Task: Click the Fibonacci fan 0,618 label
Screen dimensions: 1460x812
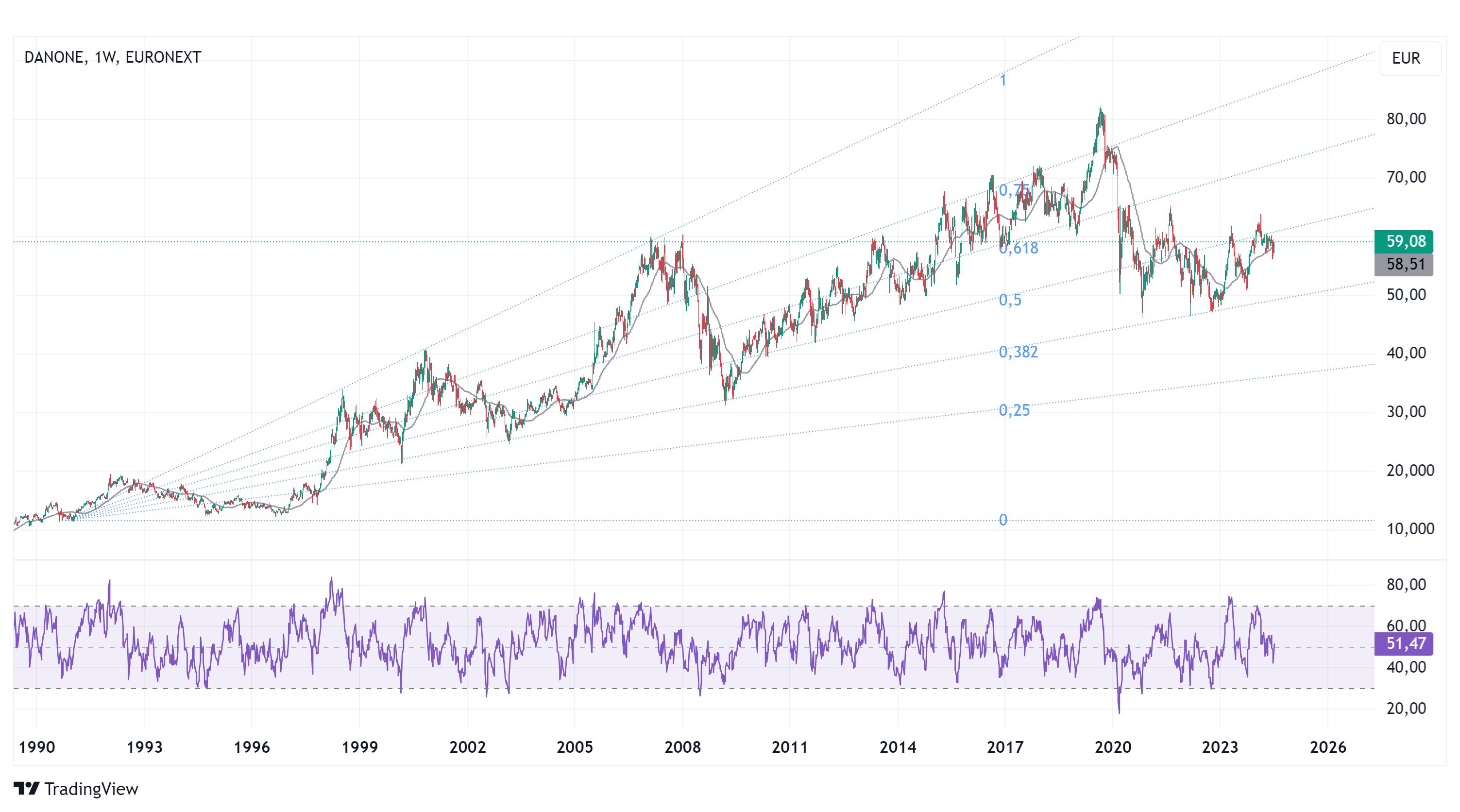Action: tap(1019, 248)
